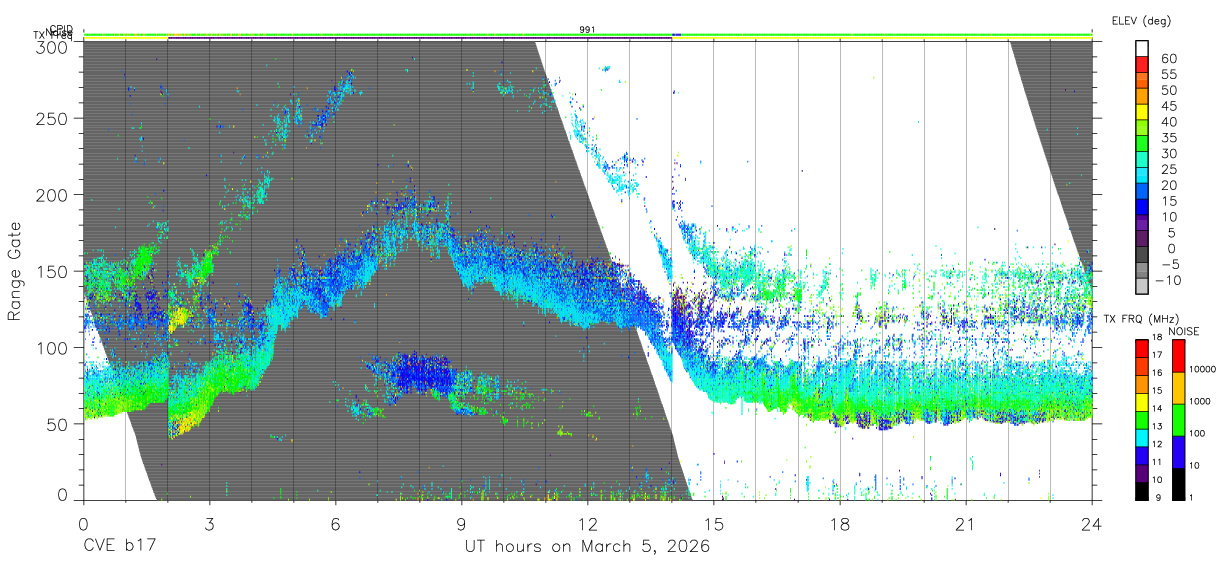Click the '18' tick on UT hours axis
This screenshot has height=567, width=1228.
(x=839, y=523)
